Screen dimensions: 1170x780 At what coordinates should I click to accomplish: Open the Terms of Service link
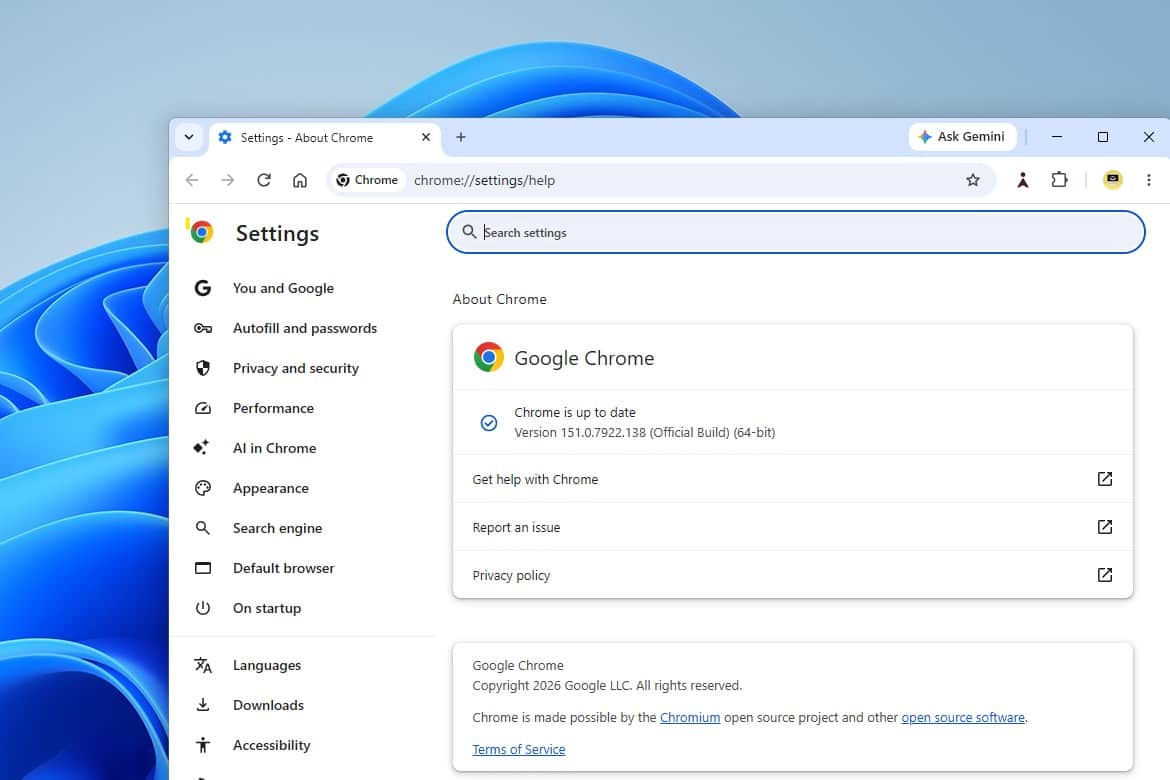point(519,749)
